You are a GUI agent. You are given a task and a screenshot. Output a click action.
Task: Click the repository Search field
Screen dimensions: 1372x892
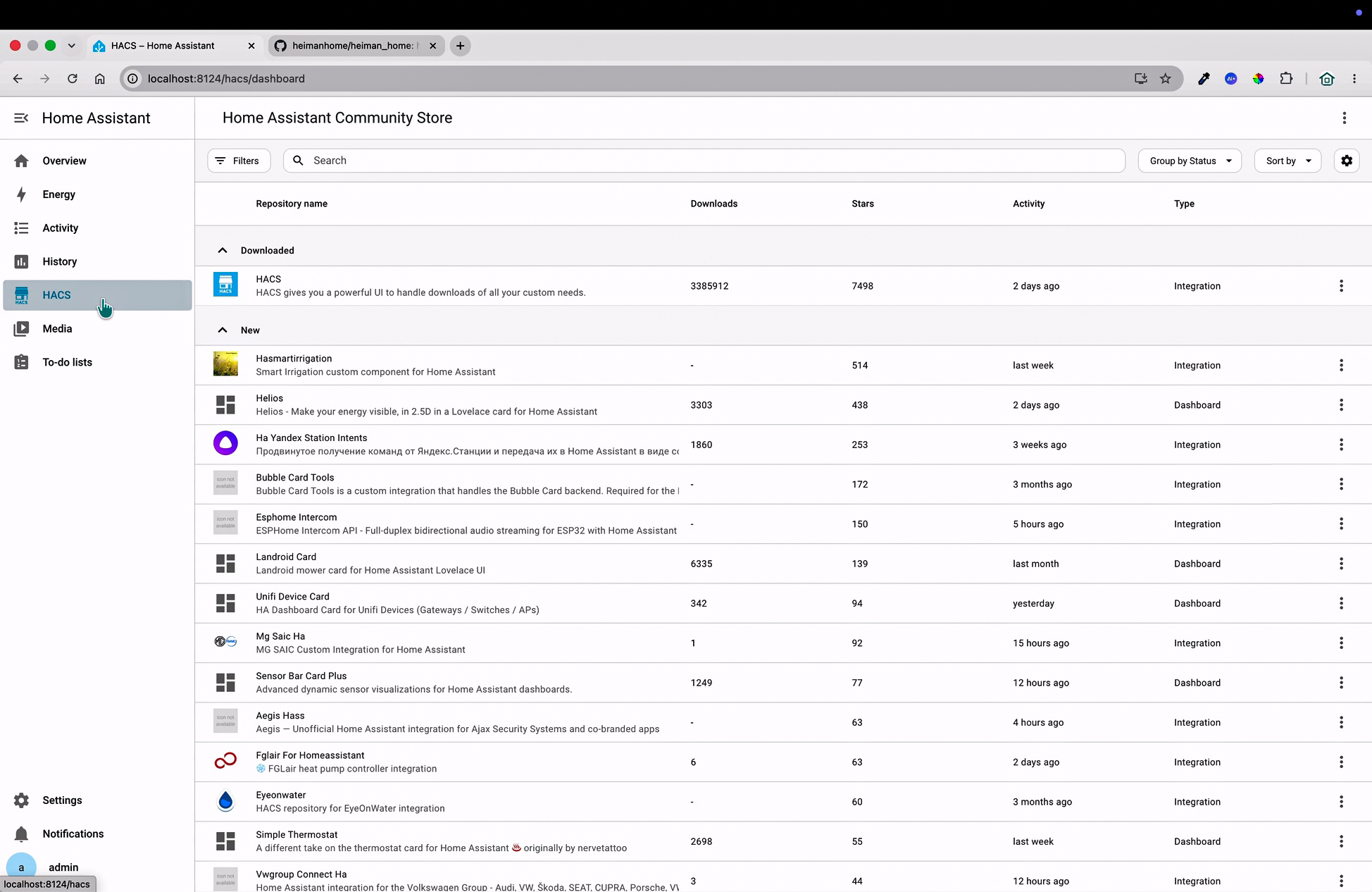[704, 161]
